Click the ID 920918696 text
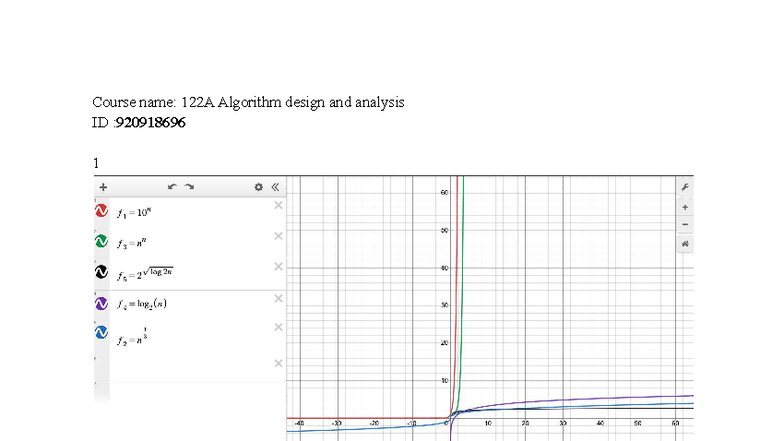This screenshot has width=784, height=441. [138, 122]
